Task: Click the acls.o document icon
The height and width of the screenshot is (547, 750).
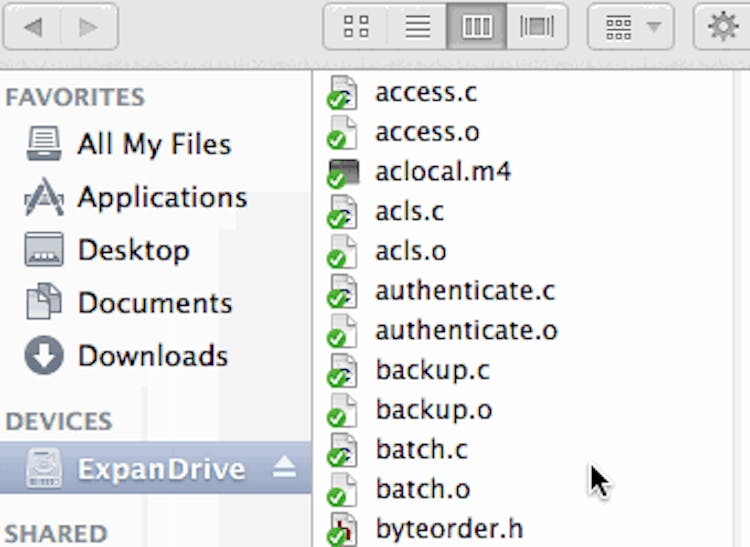Action: click(x=342, y=252)
